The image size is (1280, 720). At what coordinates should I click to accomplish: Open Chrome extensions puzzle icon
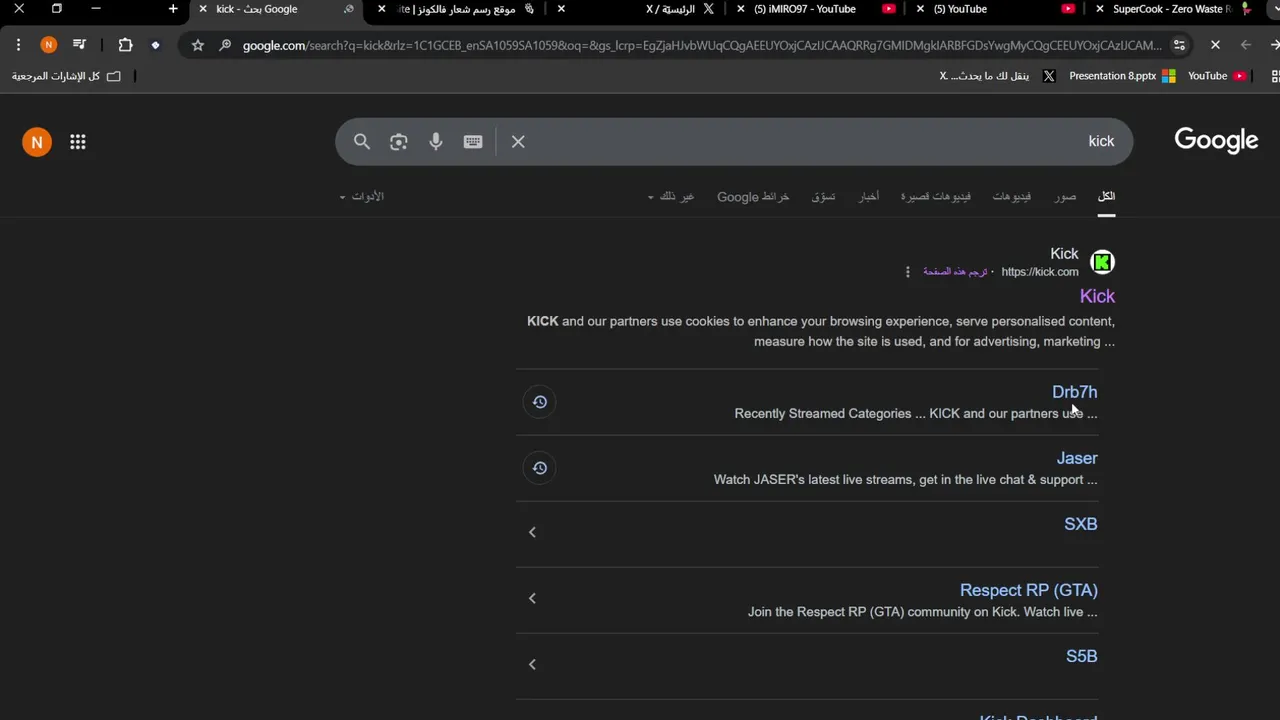[125, 45]
